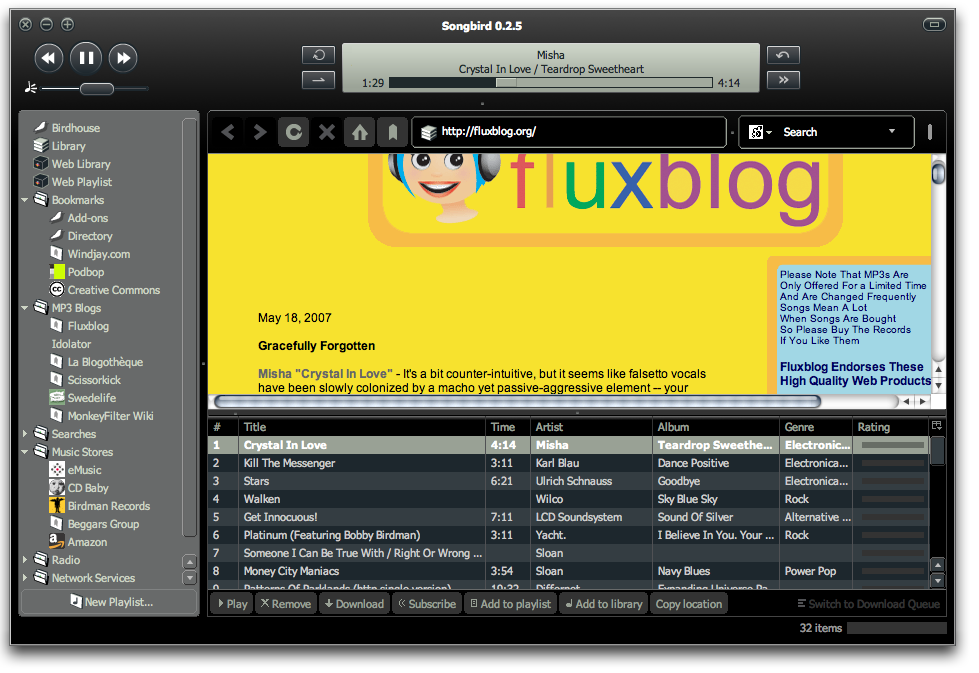Toggle the repeat mode button

point(318,55)
